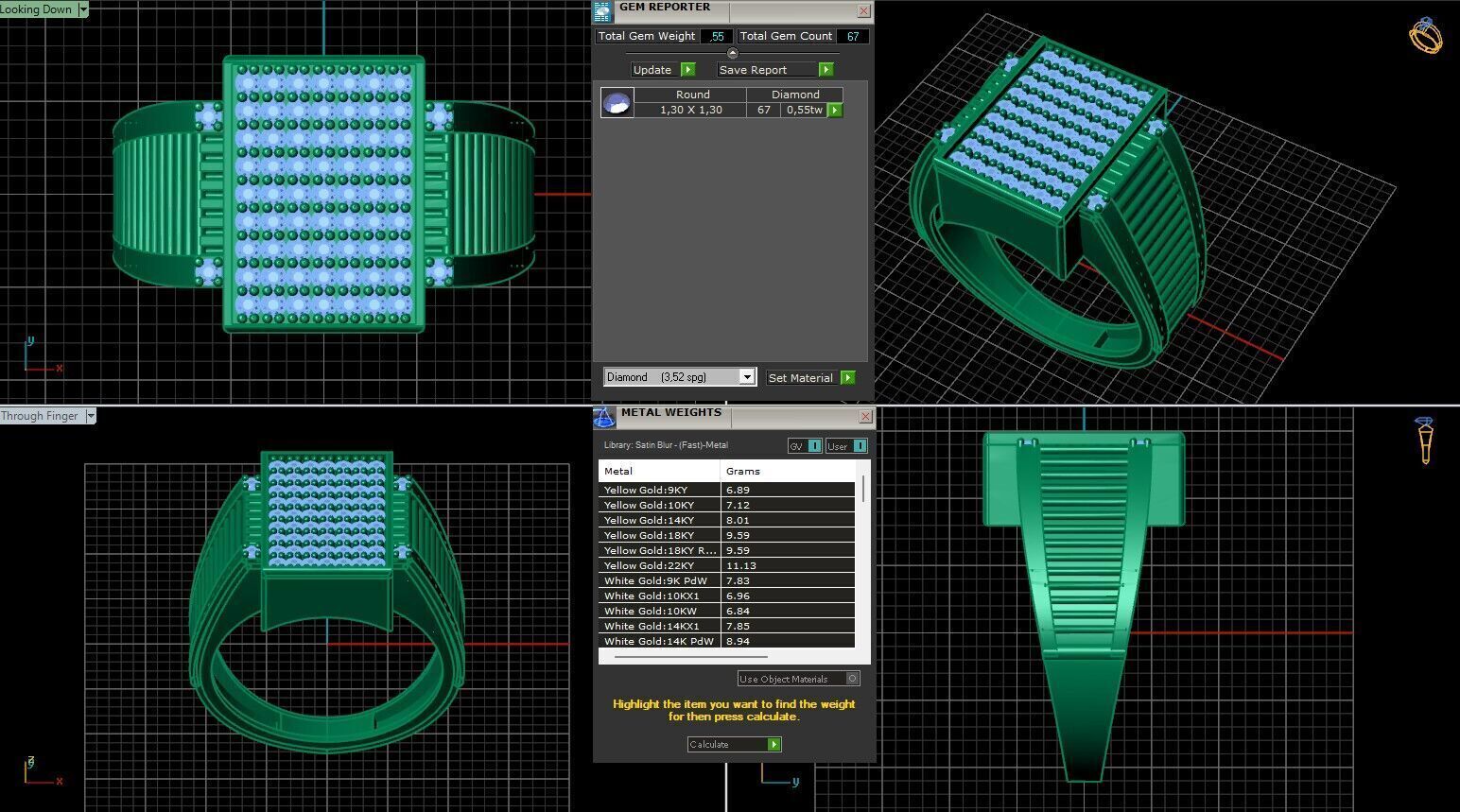The image size is (1460, 812).
Task: Click the Diamond cell in the gem table
Action: tap(795, 95)
